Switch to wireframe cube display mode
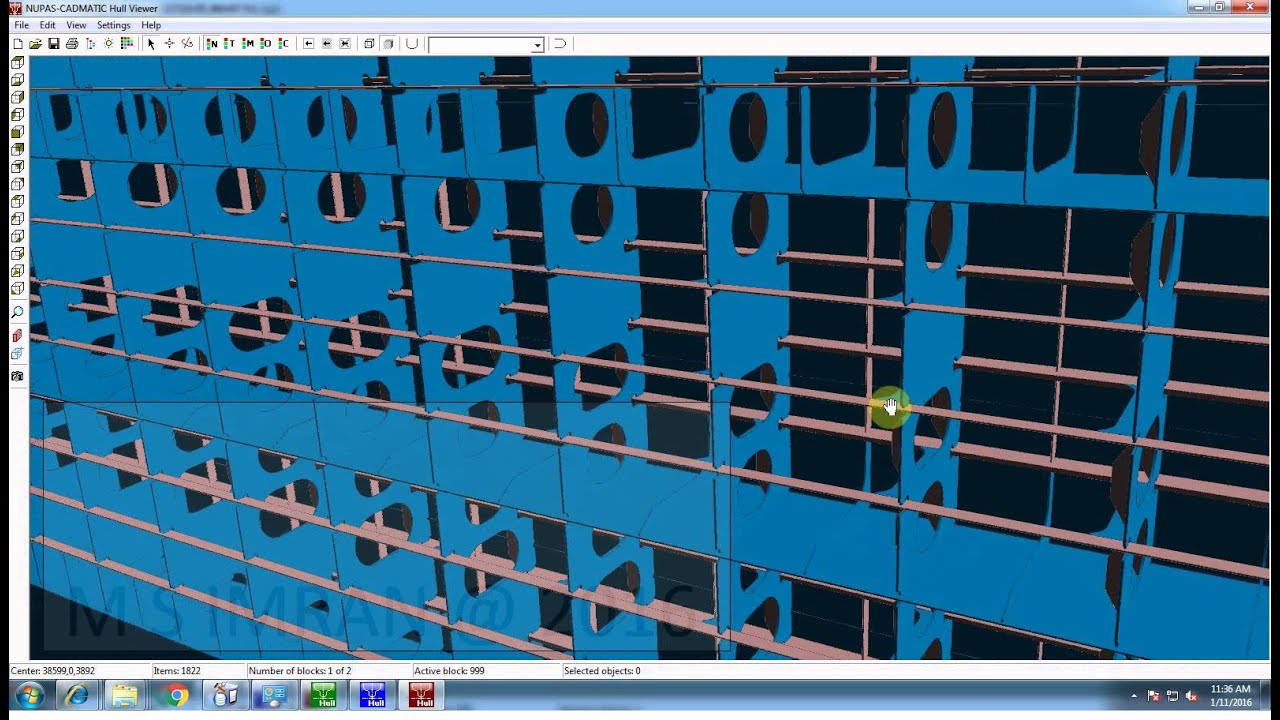The width and height of the screenshot is (1280, 720). click(x=369, y=44)
